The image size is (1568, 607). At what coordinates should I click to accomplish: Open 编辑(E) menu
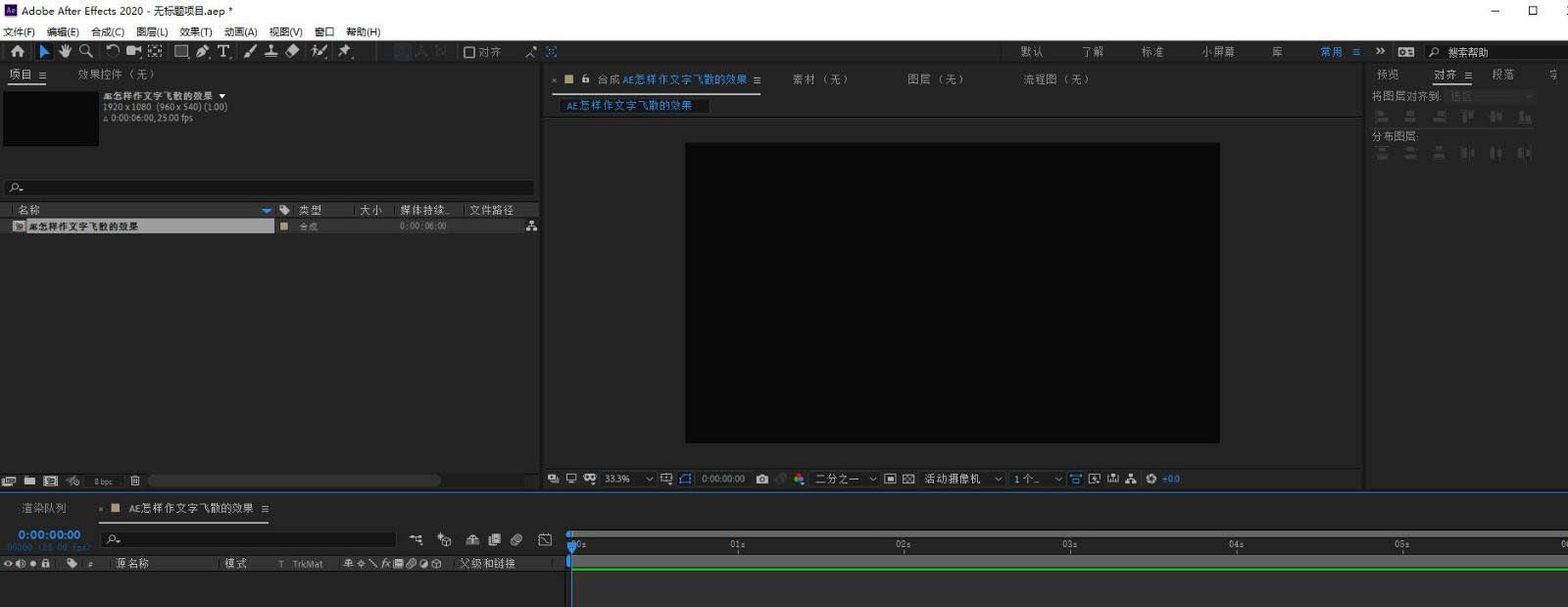click(63, 31)
